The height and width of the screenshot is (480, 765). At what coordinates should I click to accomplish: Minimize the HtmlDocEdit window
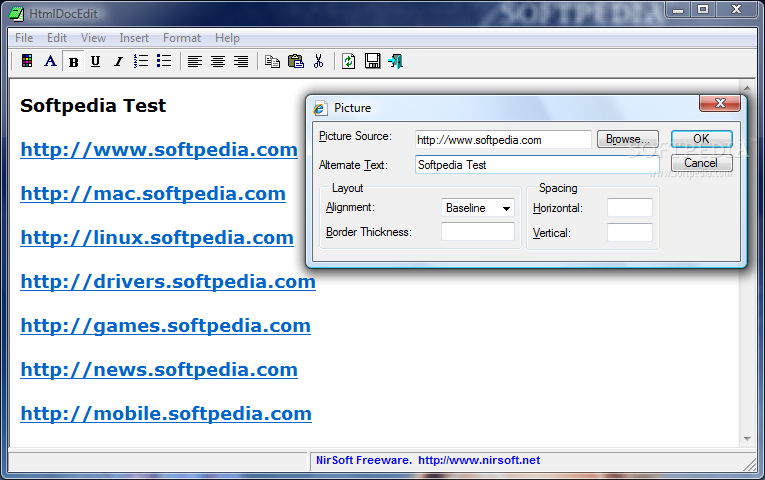678,9
